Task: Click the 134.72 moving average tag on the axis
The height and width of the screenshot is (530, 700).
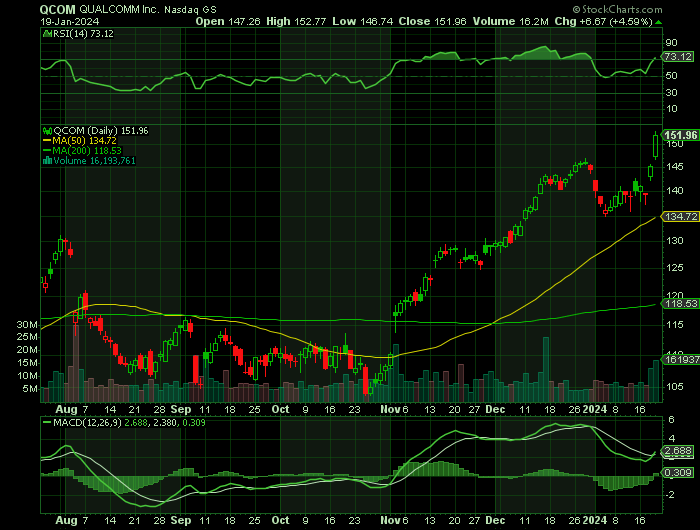Action: (680, 217)
